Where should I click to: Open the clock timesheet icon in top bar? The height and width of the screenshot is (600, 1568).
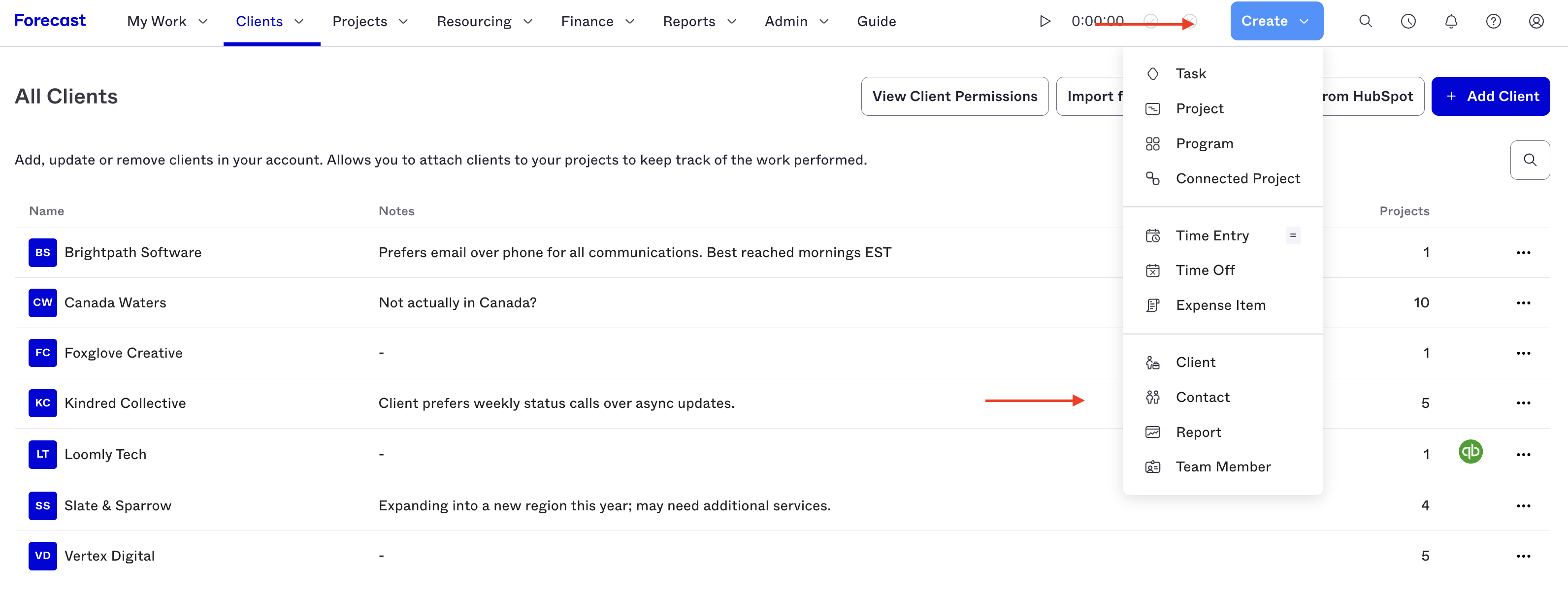pos(1408,21)
